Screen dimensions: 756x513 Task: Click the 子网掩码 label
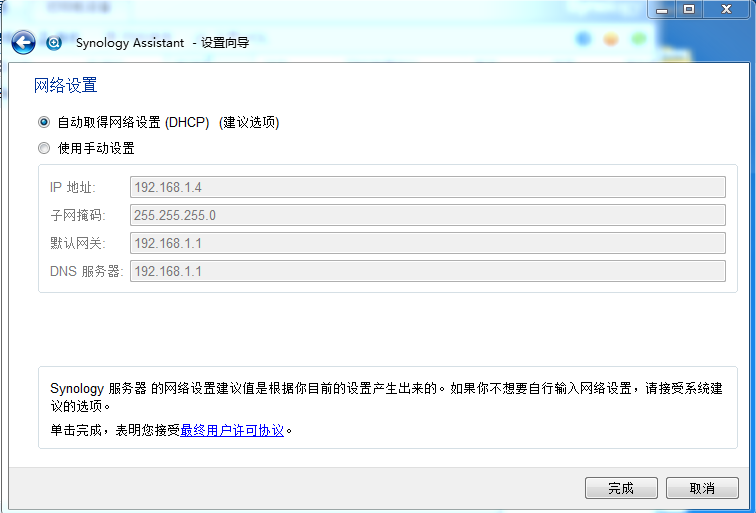click(78, 215)
